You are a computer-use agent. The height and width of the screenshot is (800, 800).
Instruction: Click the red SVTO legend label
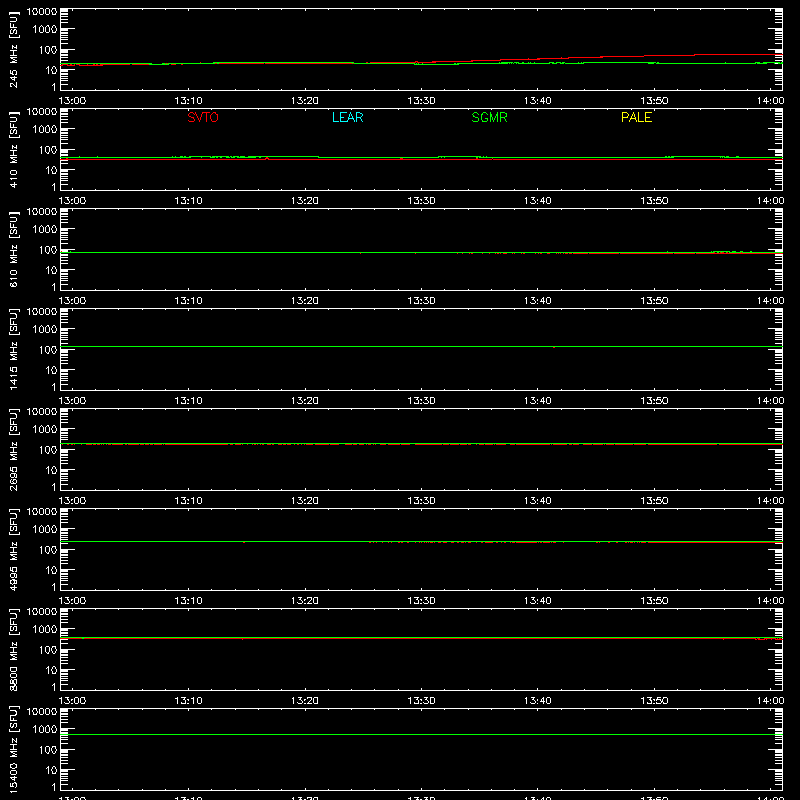pyautogui.click(x=203, y=117)
